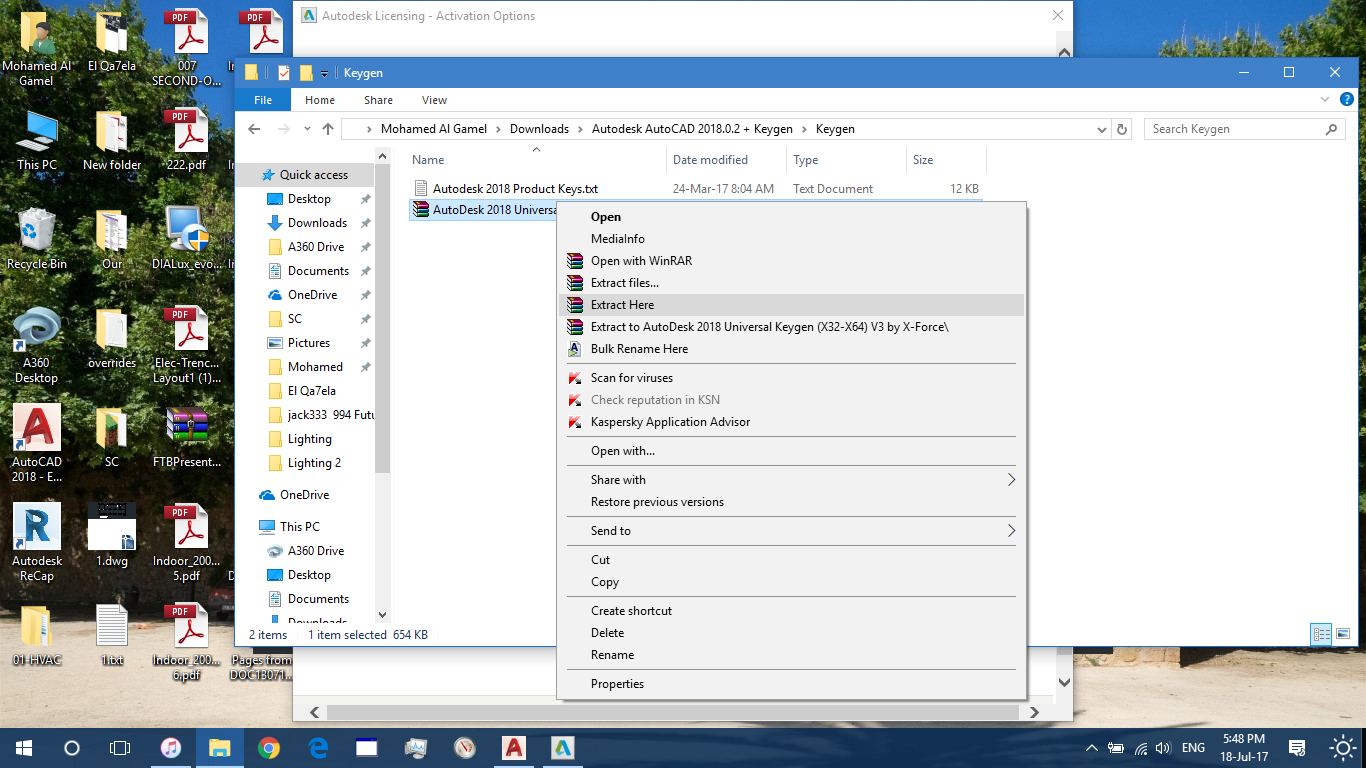Screen dimensions: 1366x768
Task: Open the address bar history dropdown
Action: click(1101, 129)
